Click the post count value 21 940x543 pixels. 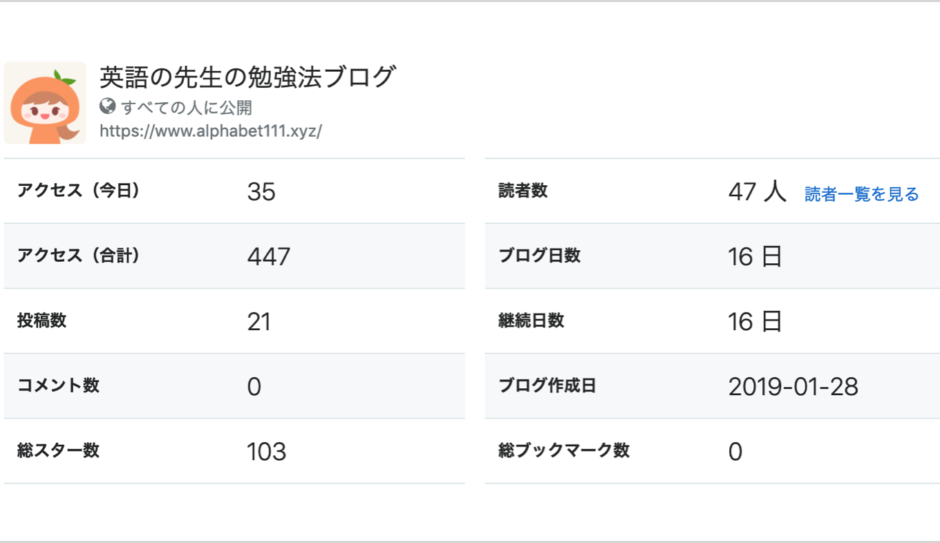[259, 322]
